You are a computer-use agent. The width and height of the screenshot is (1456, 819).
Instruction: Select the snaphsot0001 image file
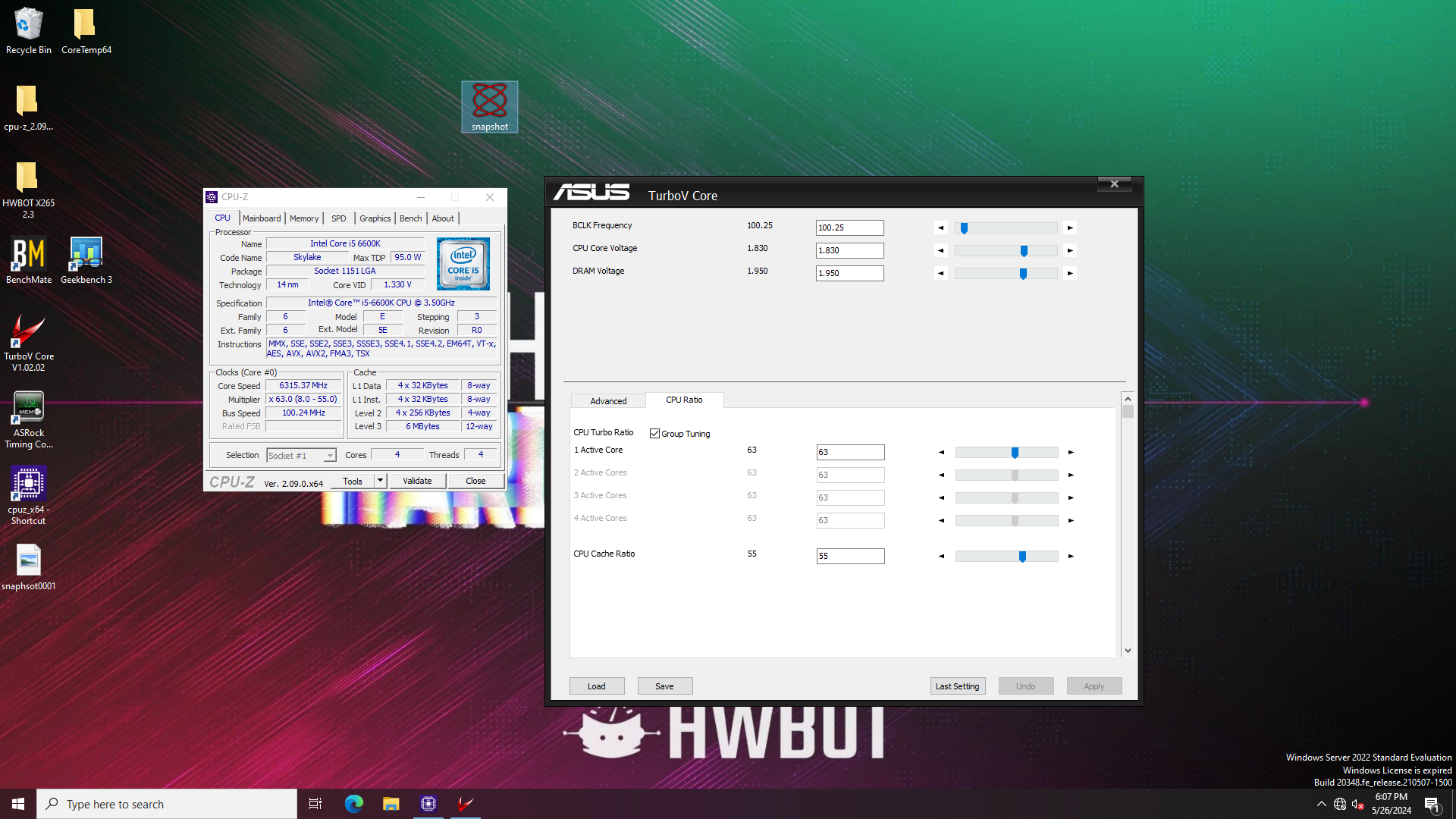[x=29, y=567]
